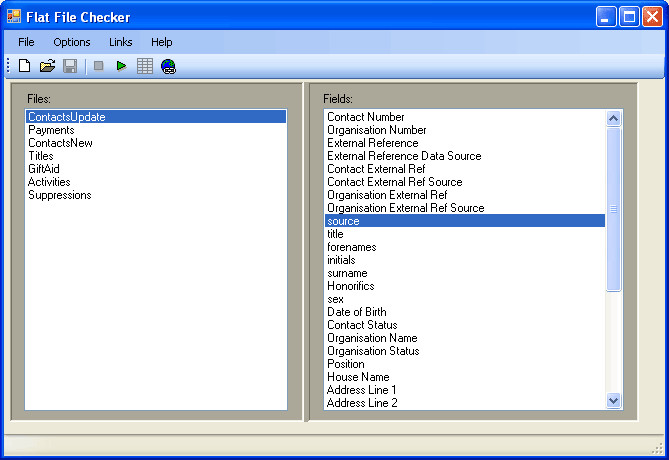
Task: Select the Position field
Action: 465,364
